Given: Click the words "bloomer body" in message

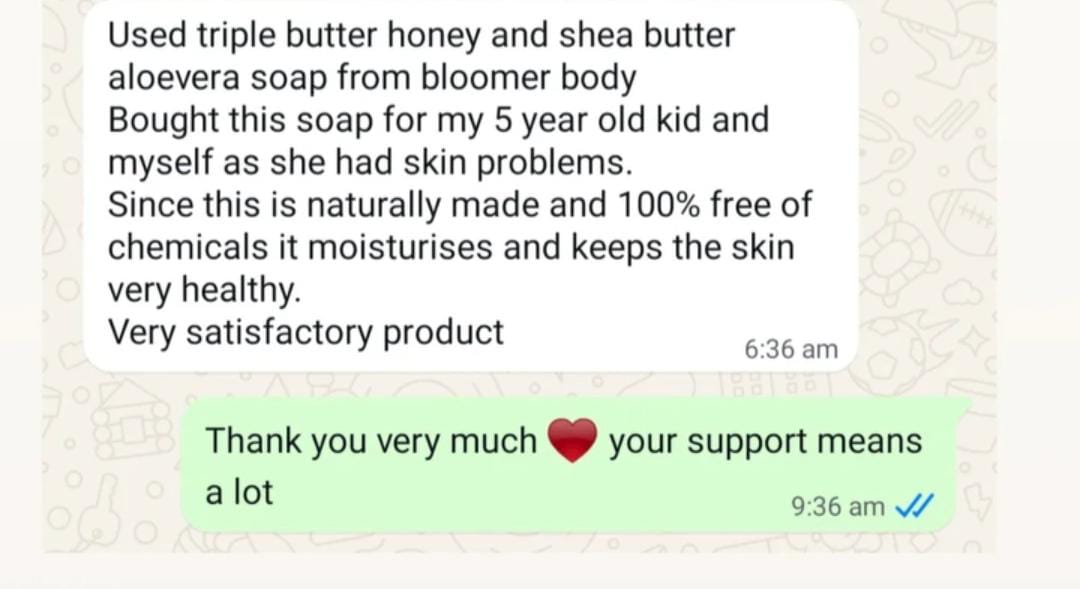Looking at the screenshot, I should tap(528, 77).
